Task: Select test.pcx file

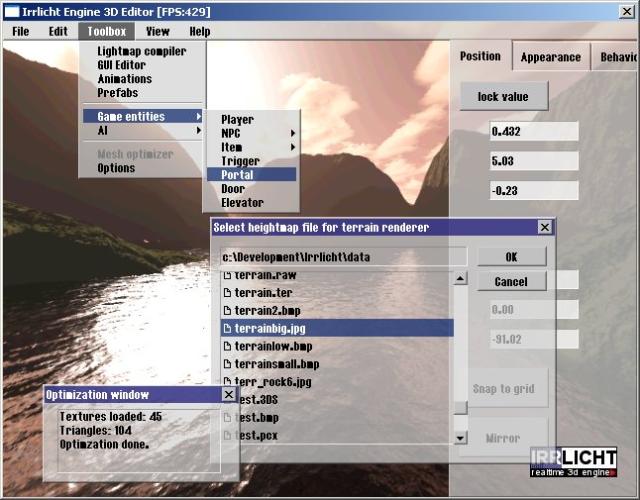Action: coord(337,435)
